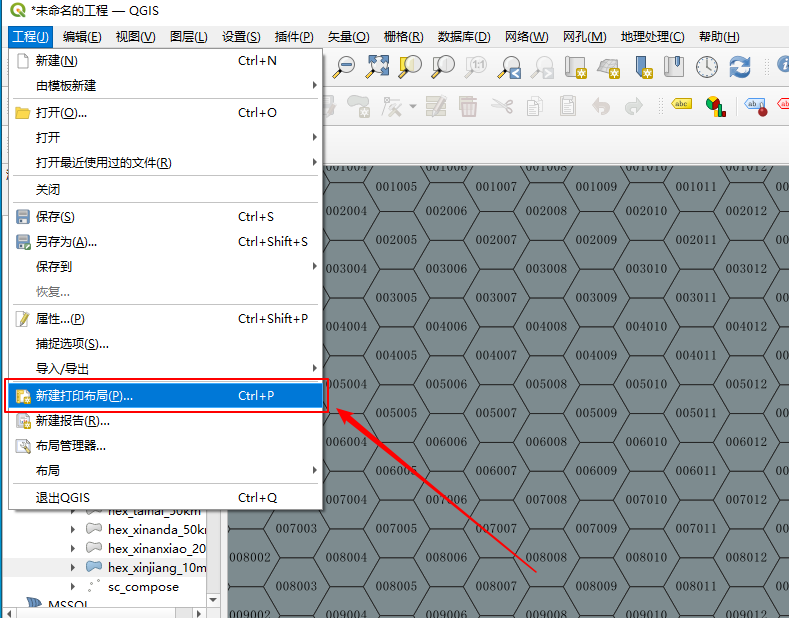Click the Zoom Full extent icon
Image resolution: width=789 pixels, height=618 pixels.
coord(377,67)
